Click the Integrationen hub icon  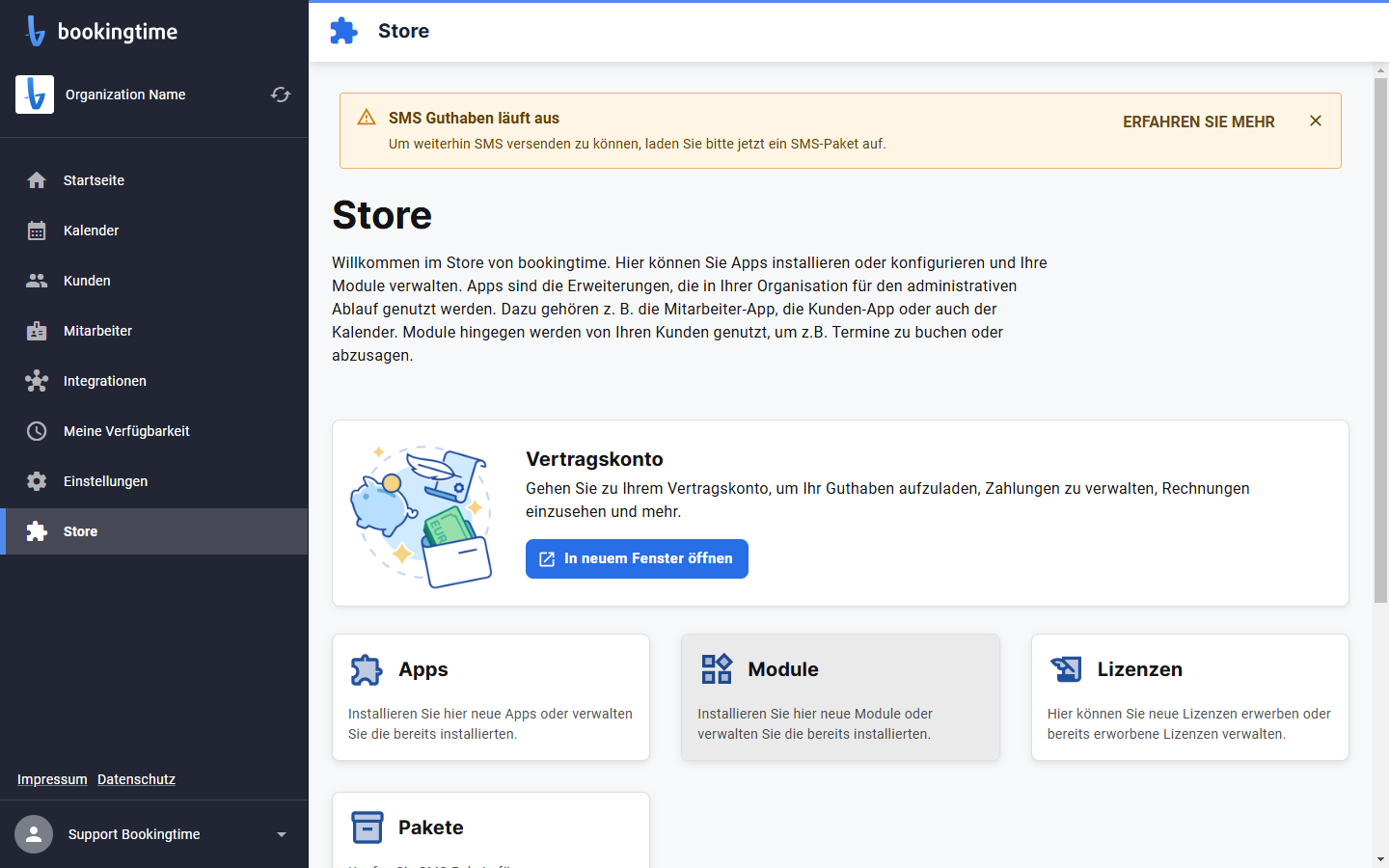(x=37, y=381)
